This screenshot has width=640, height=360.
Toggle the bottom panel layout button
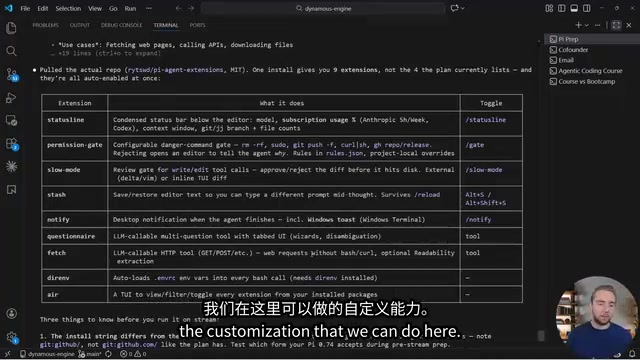tap(574, 8)
